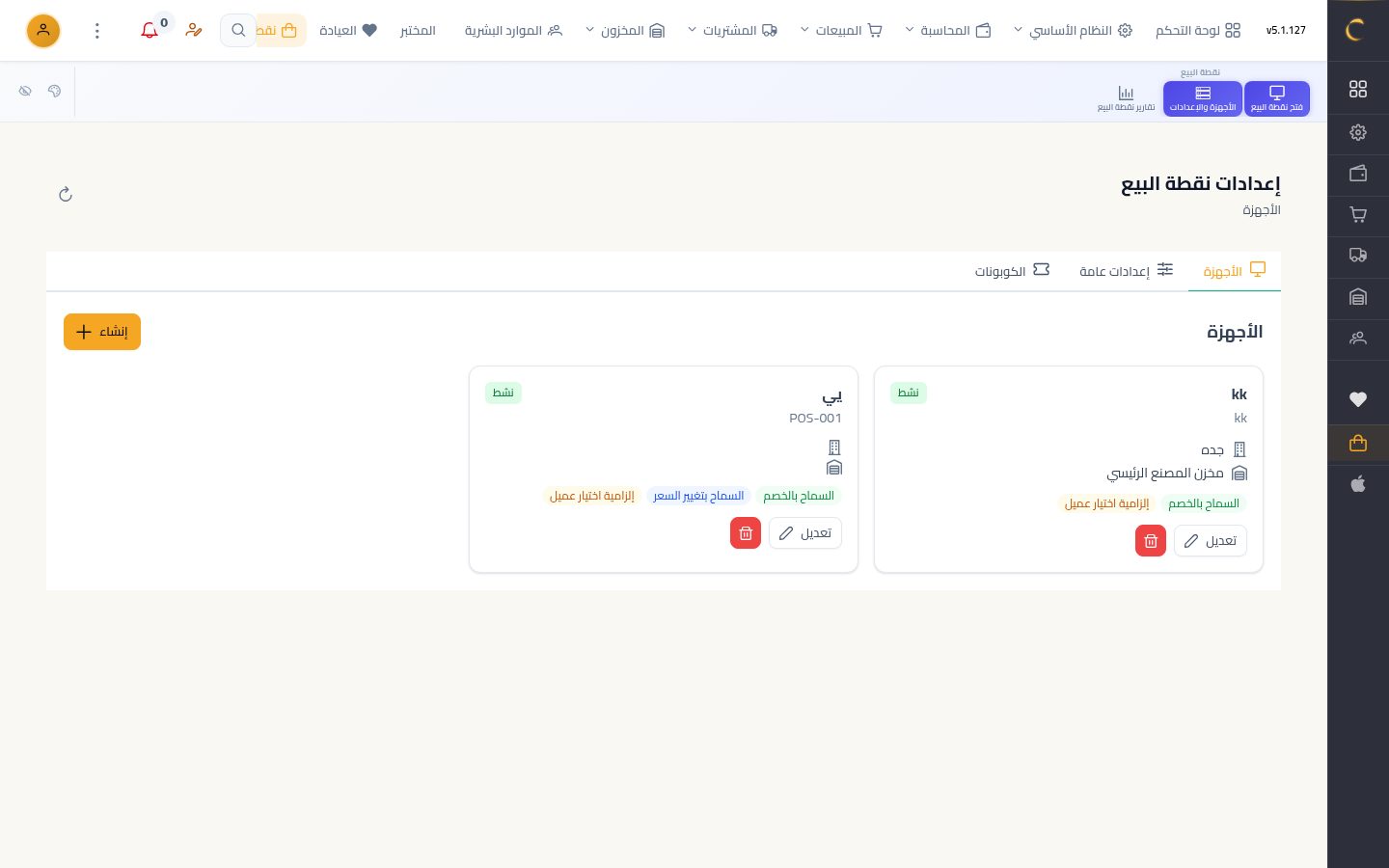This screenshot has height=868, width=1389.
Task: Open the three-dots more options menu
Action: coord(96,31)
